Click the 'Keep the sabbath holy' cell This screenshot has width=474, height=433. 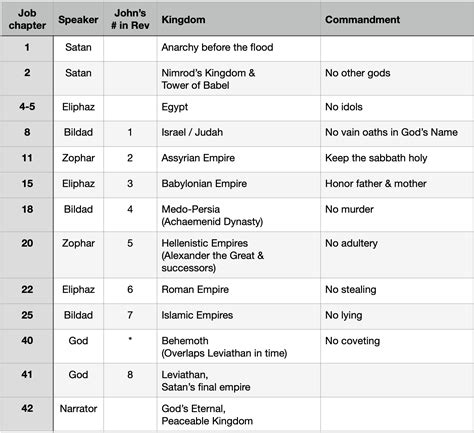(397, 159)
